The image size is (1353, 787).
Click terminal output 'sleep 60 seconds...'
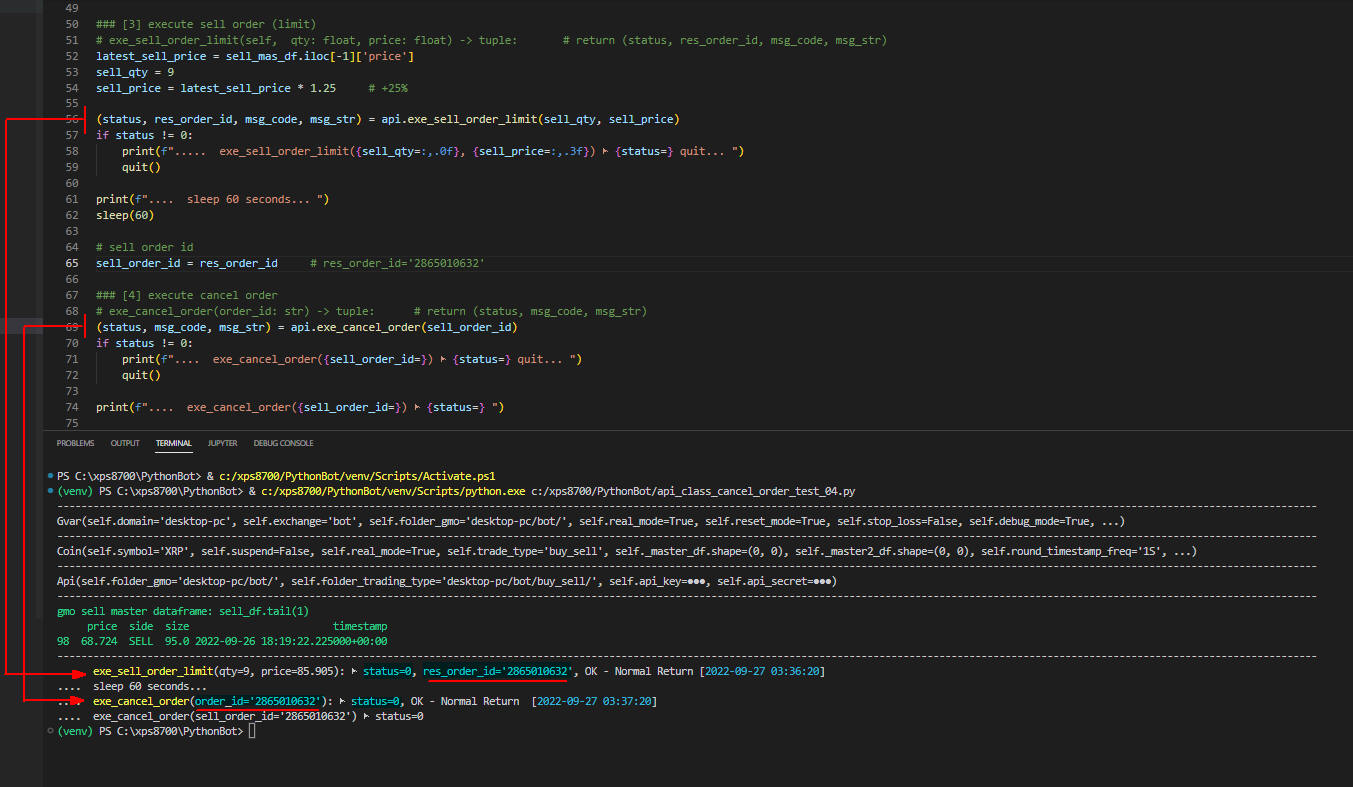[x=150, y=686]
